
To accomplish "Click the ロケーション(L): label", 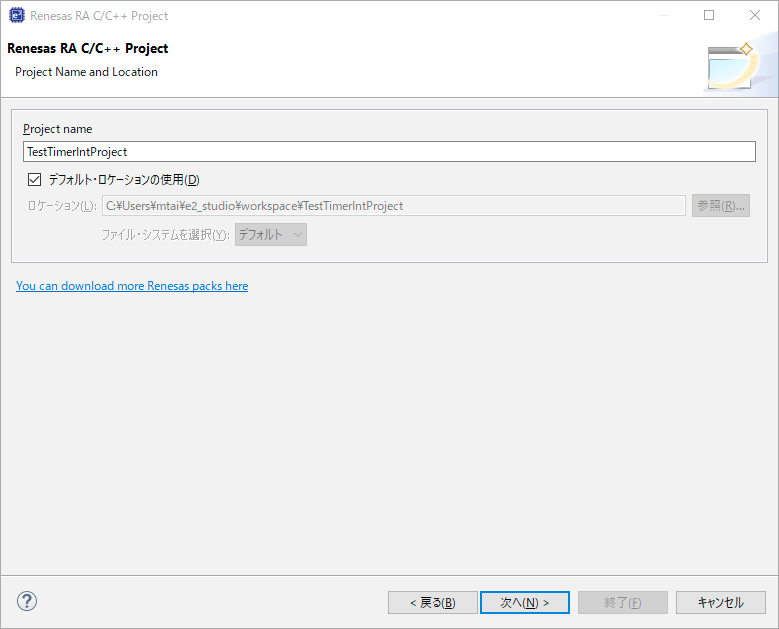I will pos(61,206).
